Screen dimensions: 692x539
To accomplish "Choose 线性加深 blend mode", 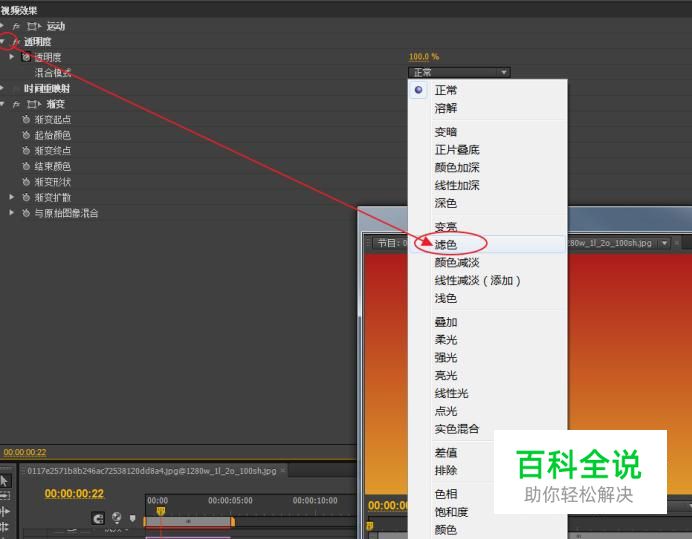I will [x=488, y=185].
